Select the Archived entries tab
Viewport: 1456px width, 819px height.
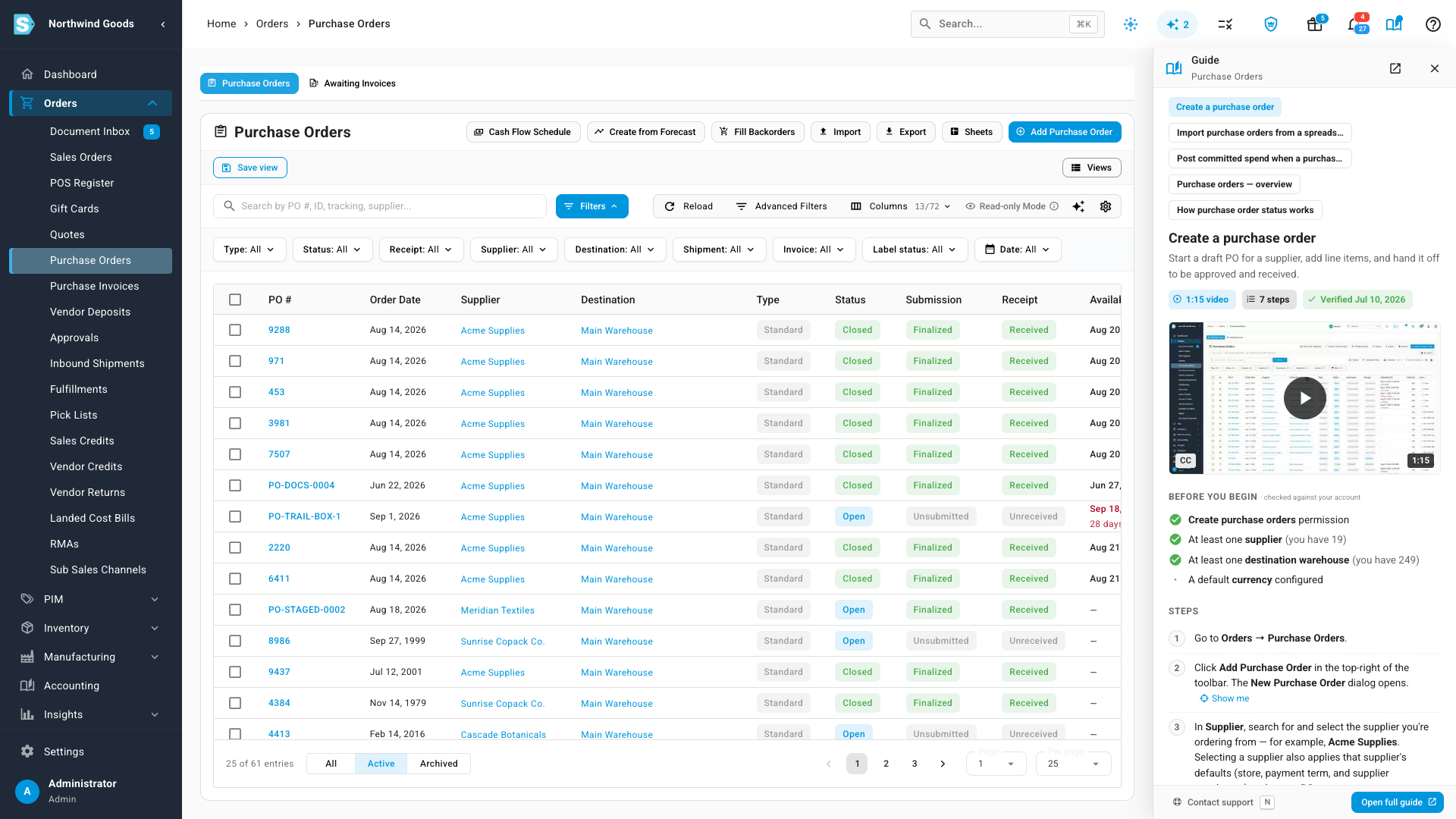coord(438,764)
